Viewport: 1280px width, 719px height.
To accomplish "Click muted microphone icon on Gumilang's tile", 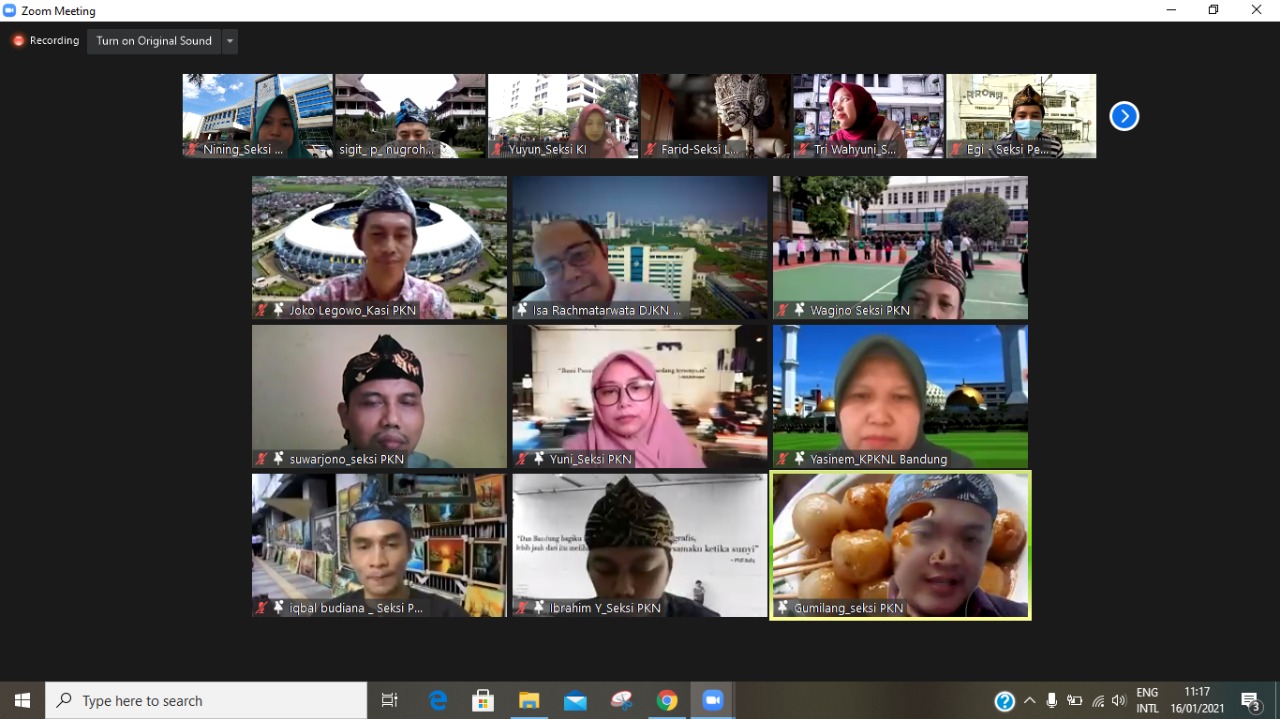I will click(x=781, y=608).
